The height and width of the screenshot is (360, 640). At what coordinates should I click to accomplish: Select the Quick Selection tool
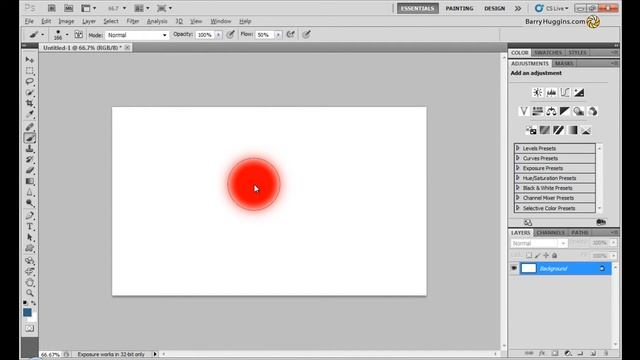click(29, 93)
